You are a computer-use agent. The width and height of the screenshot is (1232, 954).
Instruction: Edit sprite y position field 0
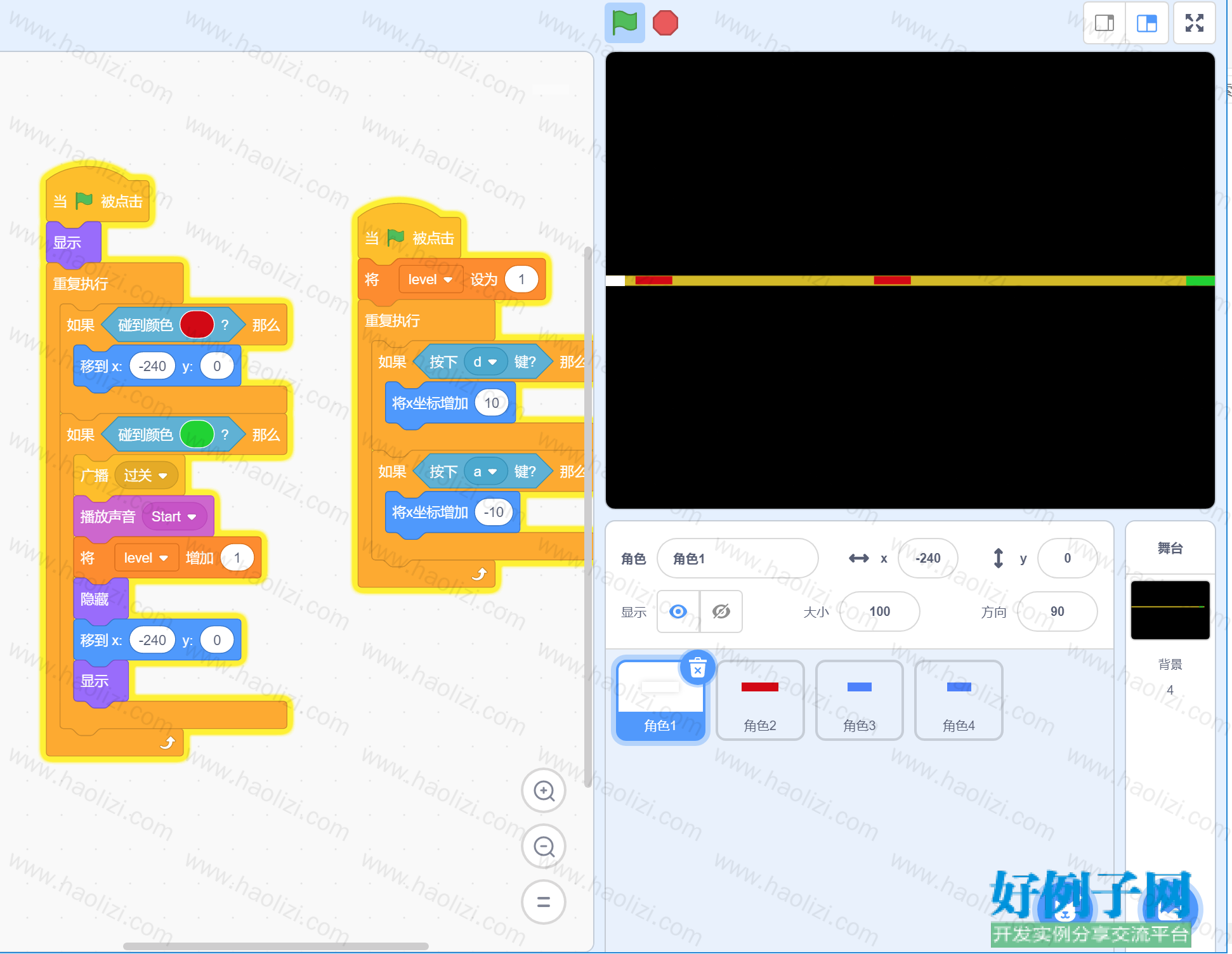tap(1067, 558)
